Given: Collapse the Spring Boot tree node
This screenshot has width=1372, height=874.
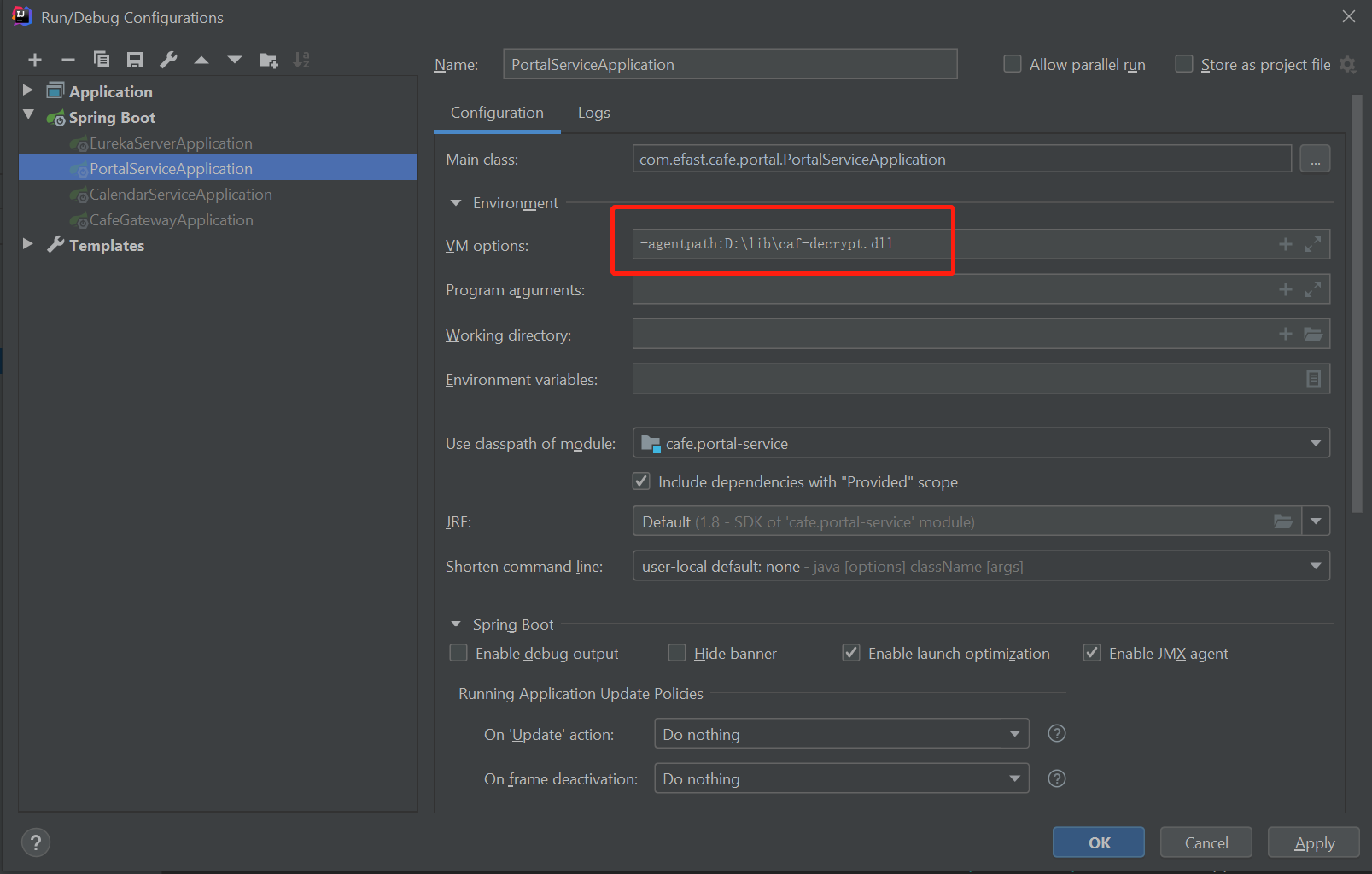Looking at the screenshot, I should point(28,114).
